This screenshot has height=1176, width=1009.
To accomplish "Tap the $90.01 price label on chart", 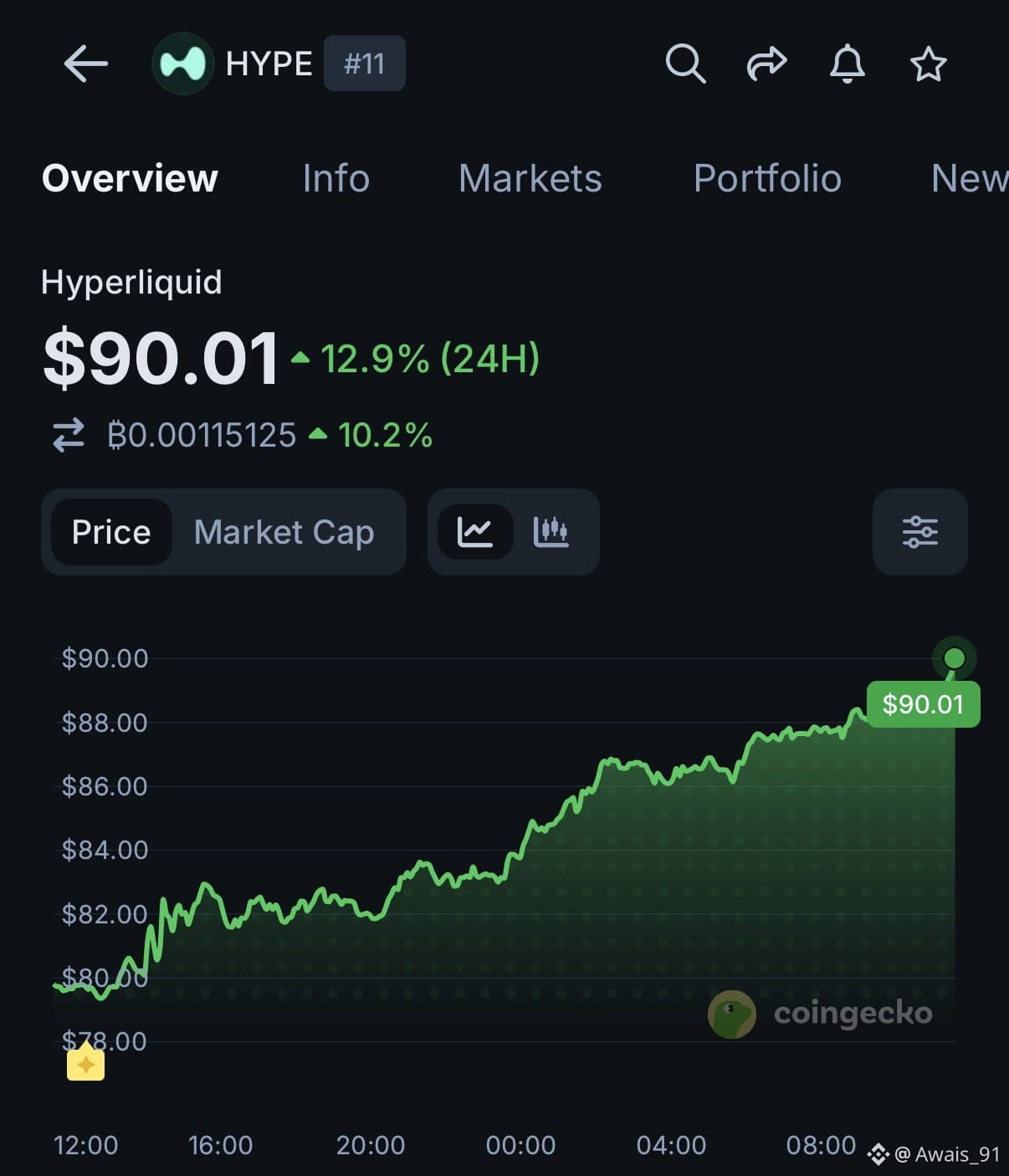I will coord(923,704).
